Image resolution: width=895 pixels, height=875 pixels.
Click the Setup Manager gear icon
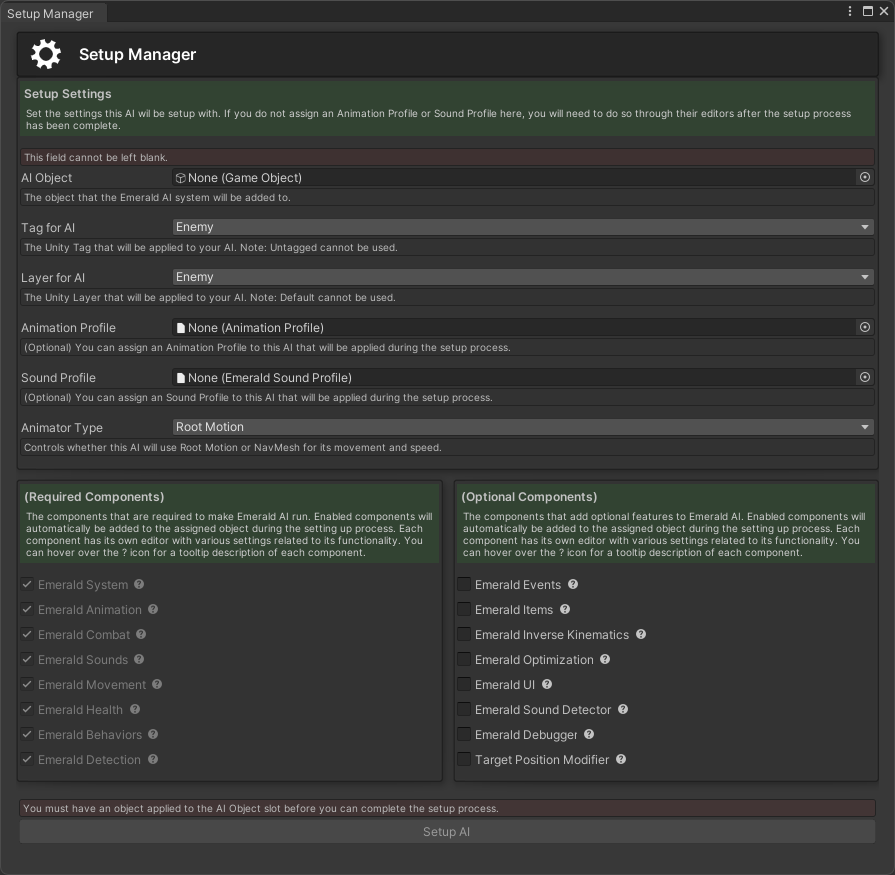(x=44, y=54)
